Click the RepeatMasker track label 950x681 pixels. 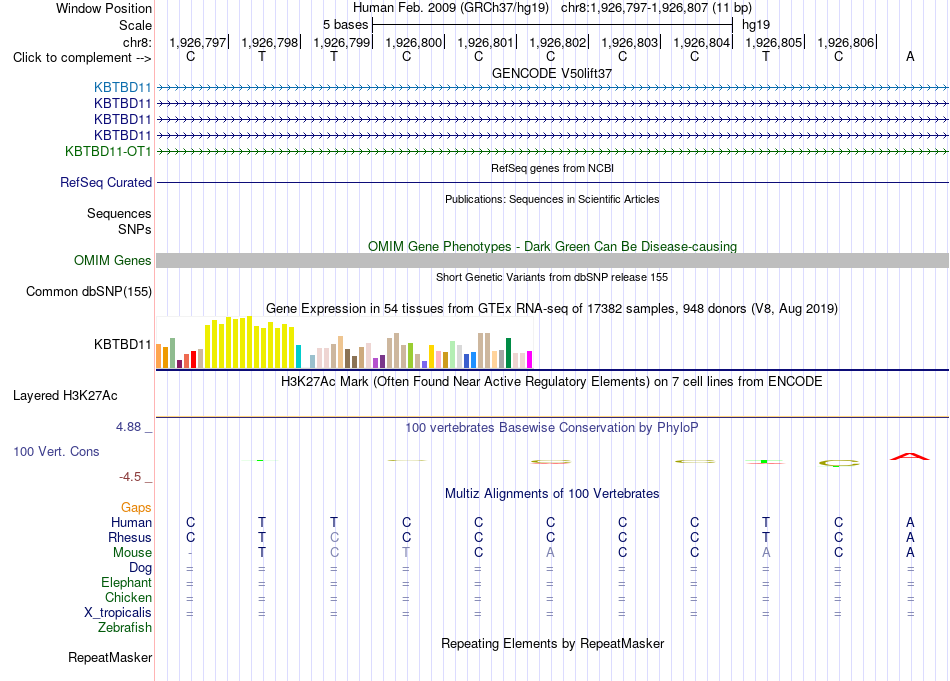110,657
